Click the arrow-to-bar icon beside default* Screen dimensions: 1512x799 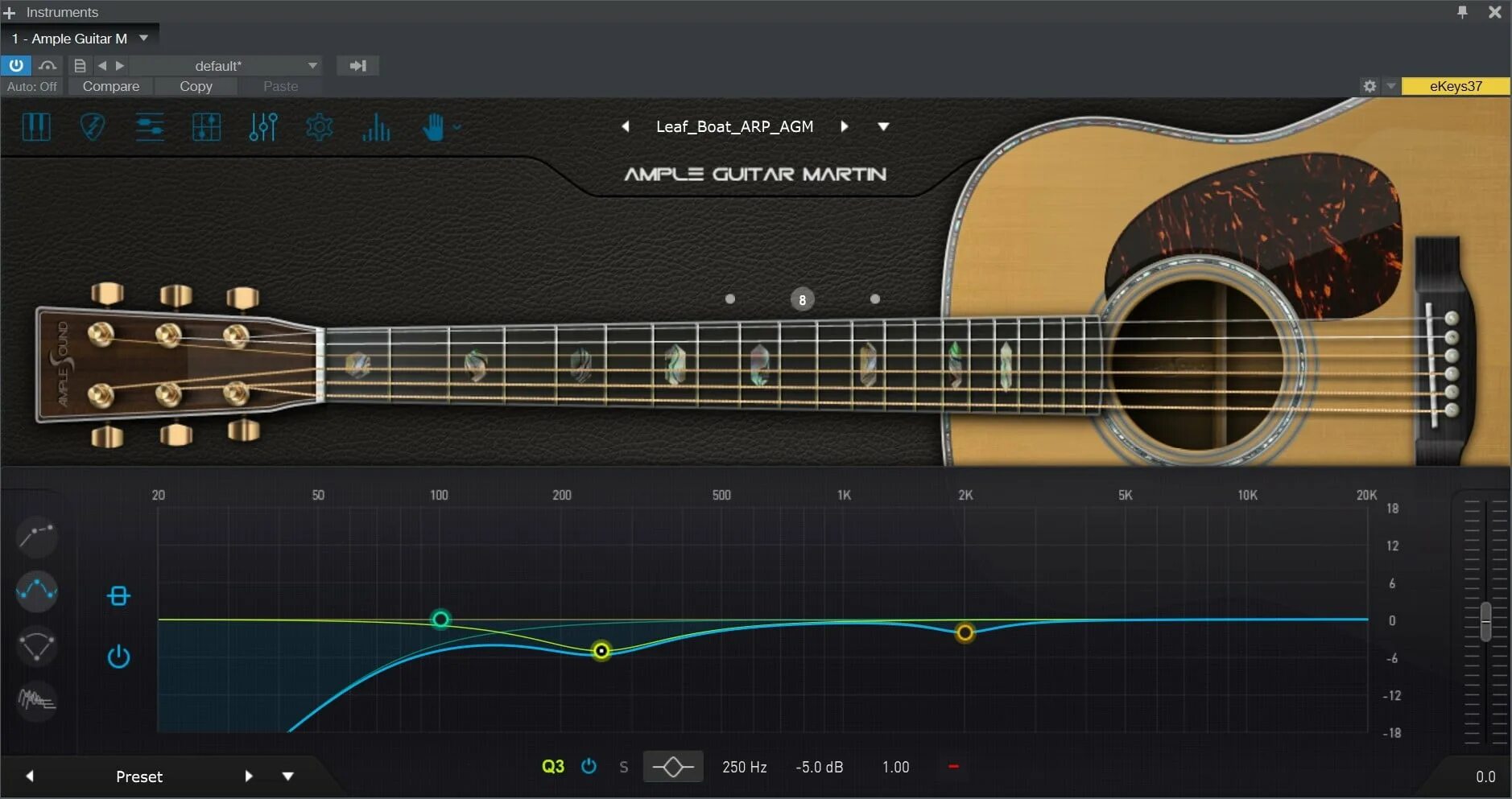[358, 65]
